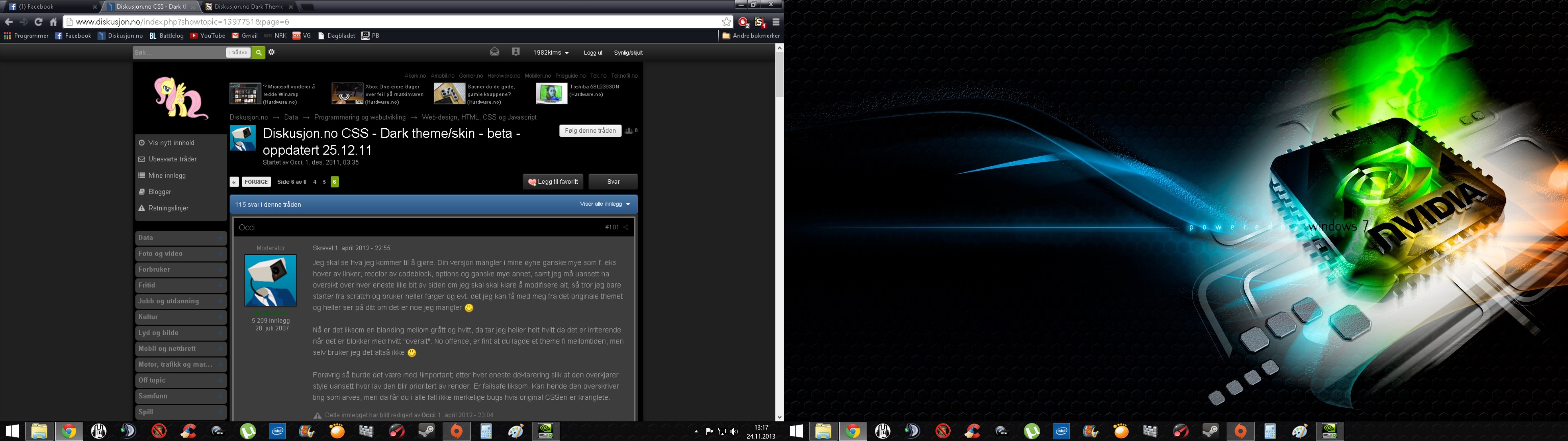Bookmark this page with the star icon

726,22
